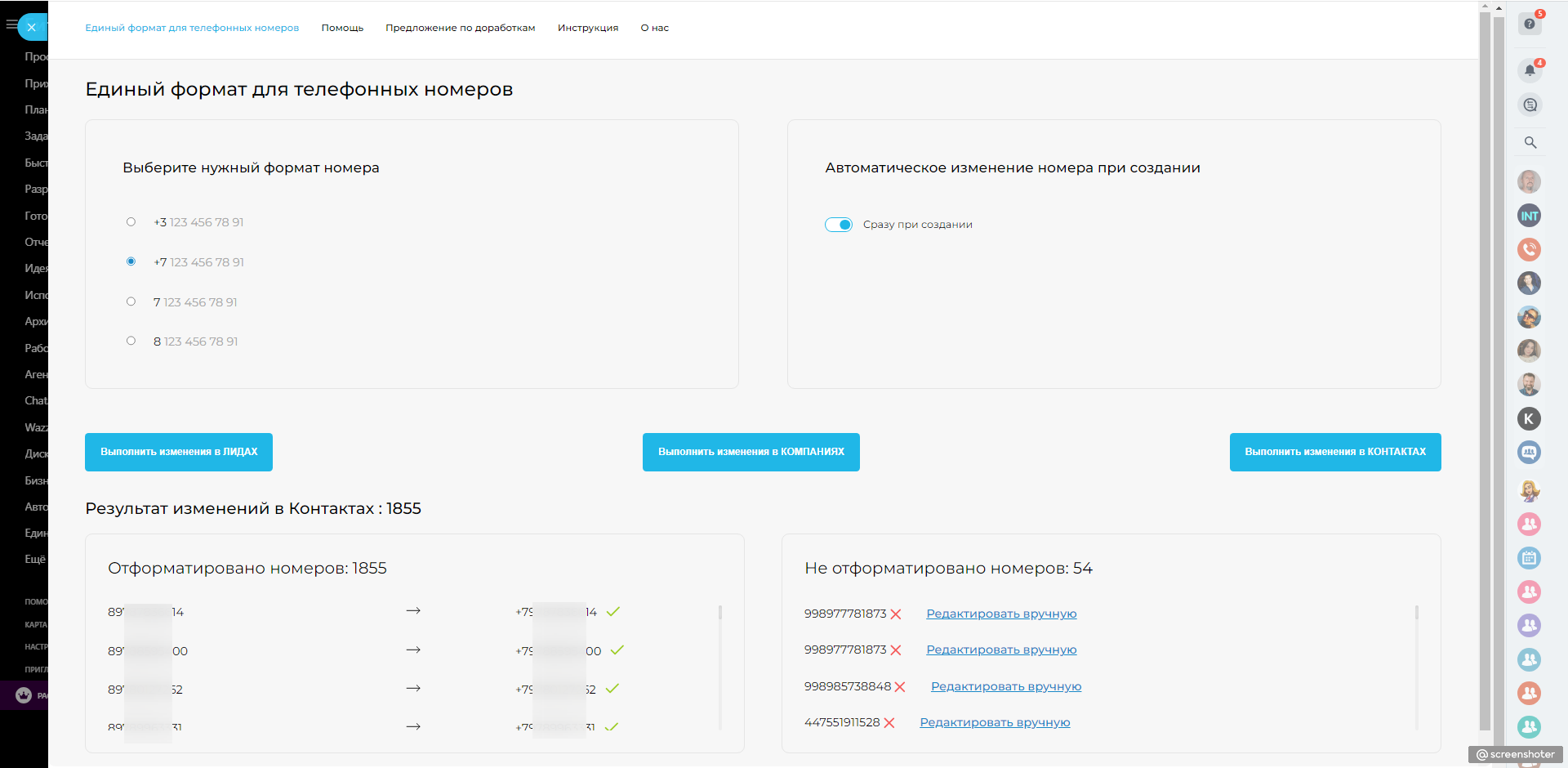This screenshot has height=768, width=1568.
Task: Open the contact with K avatar
Action: click(1529, 419)
